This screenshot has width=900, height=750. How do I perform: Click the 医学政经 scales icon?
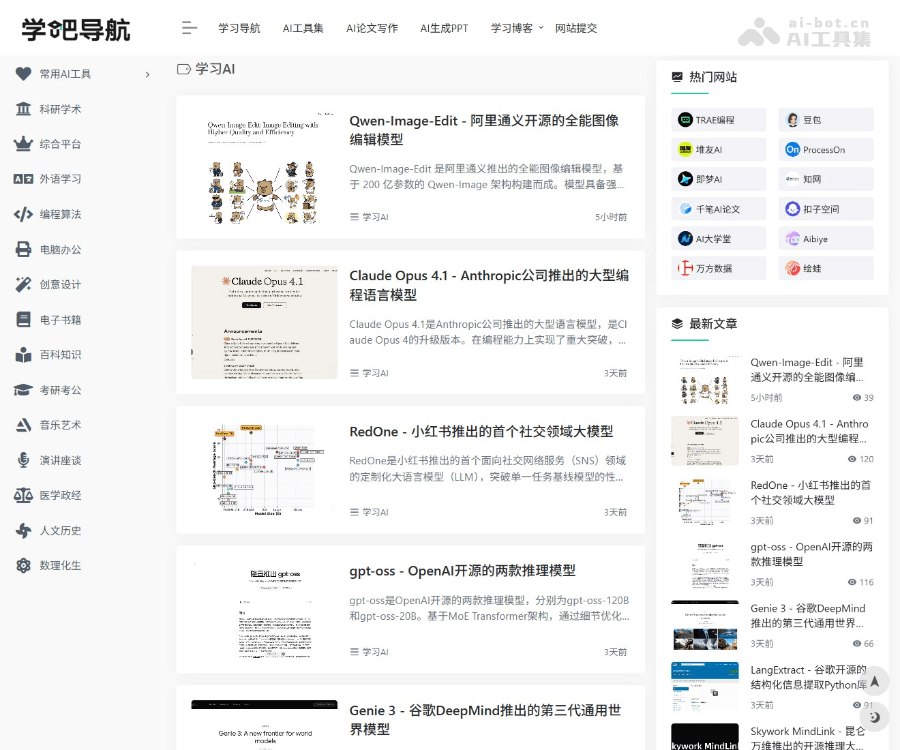pyautogui.click(x=22, y=495)
